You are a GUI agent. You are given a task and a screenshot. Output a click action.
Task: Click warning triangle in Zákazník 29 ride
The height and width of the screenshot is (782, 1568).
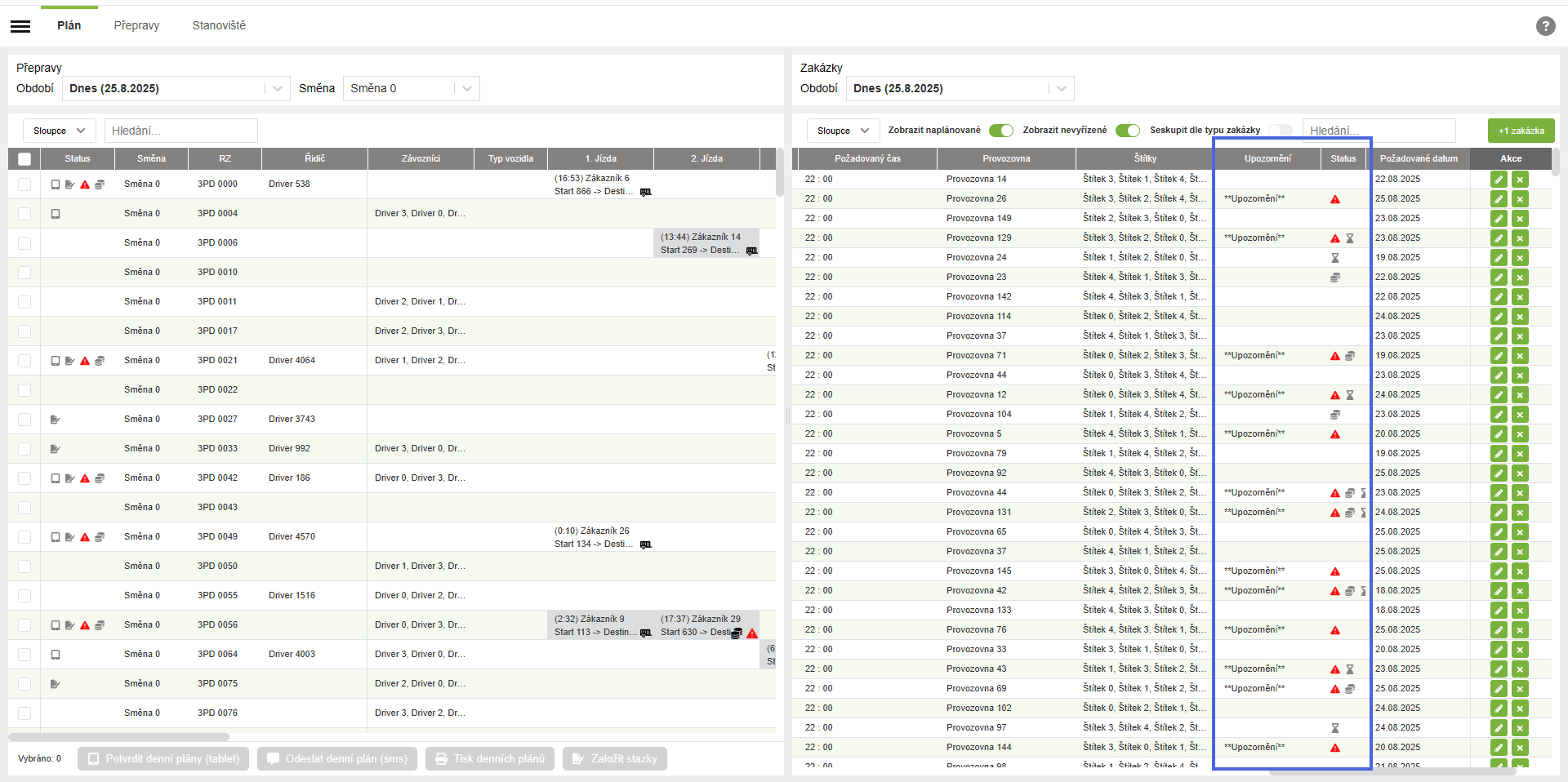pyautogui.click(x=752, y=633)
